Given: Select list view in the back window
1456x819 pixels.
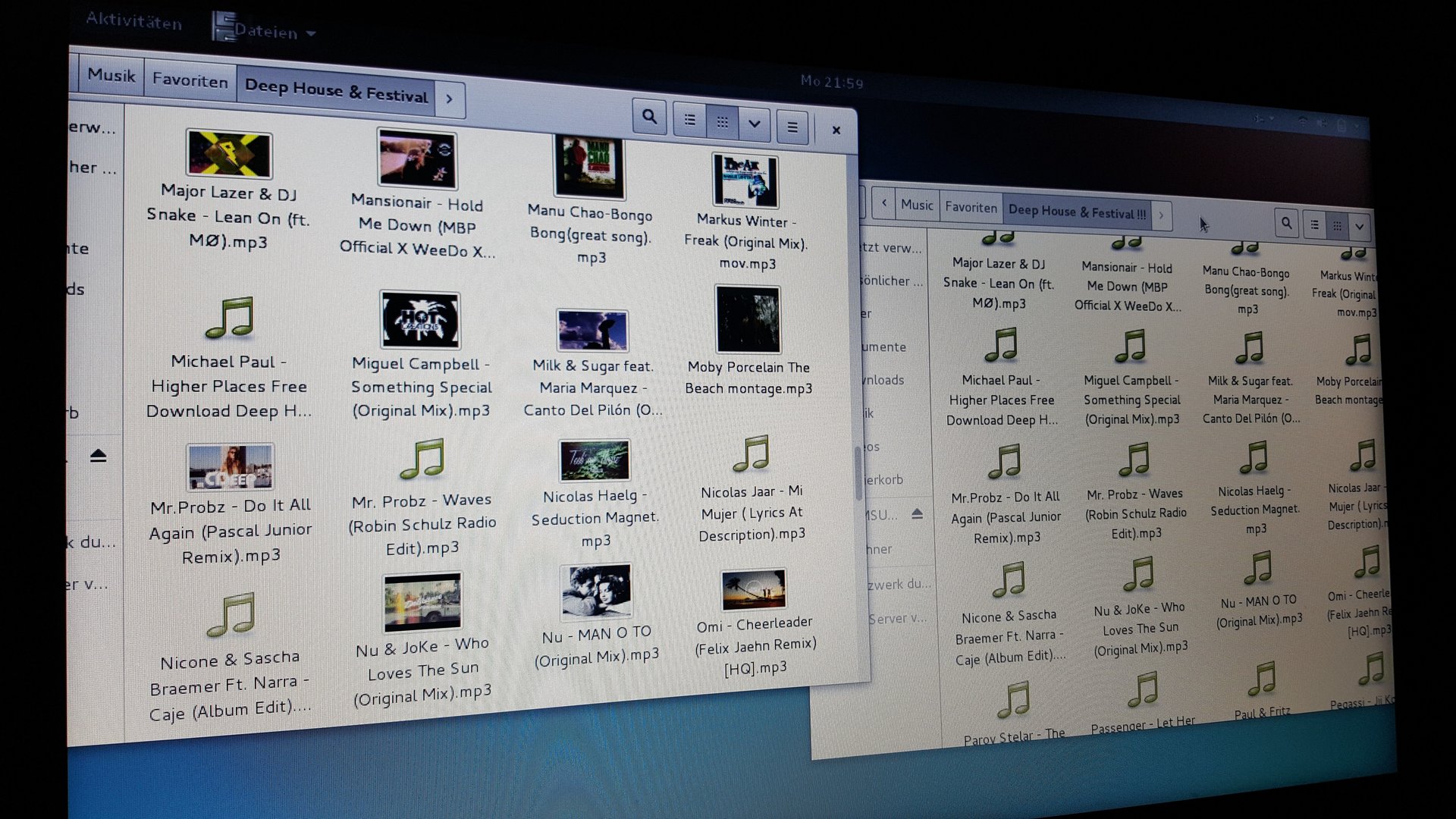Looking at the screenshot, I should (x=1315, y=224).
